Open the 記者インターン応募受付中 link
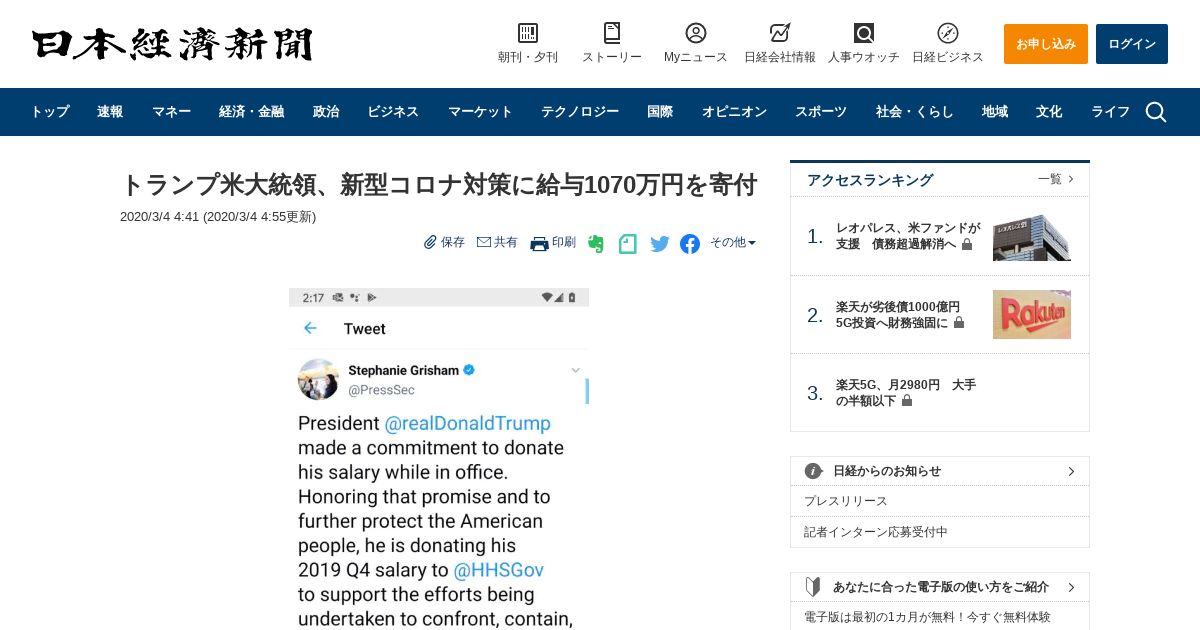 pyautogui.click(x=876, y=532)
